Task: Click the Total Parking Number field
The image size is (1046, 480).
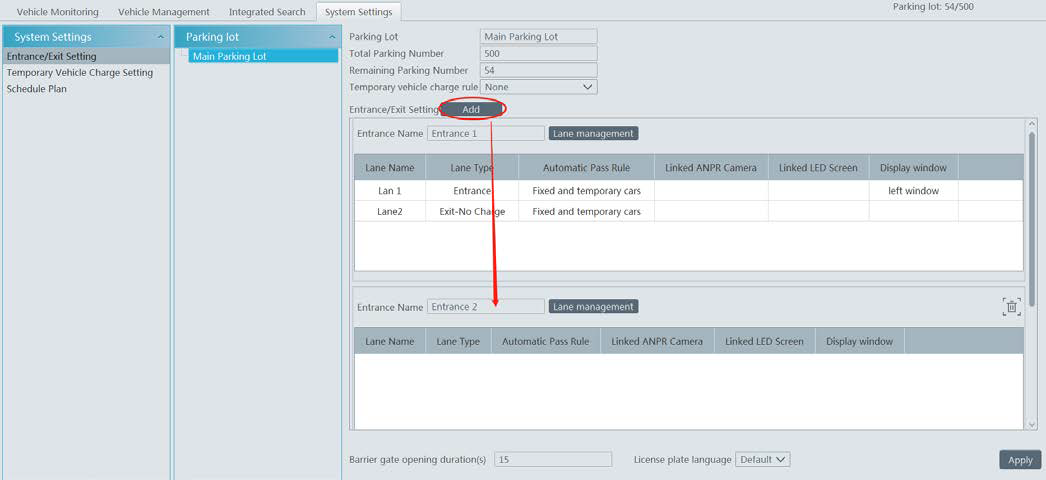Action: point(538,53)
